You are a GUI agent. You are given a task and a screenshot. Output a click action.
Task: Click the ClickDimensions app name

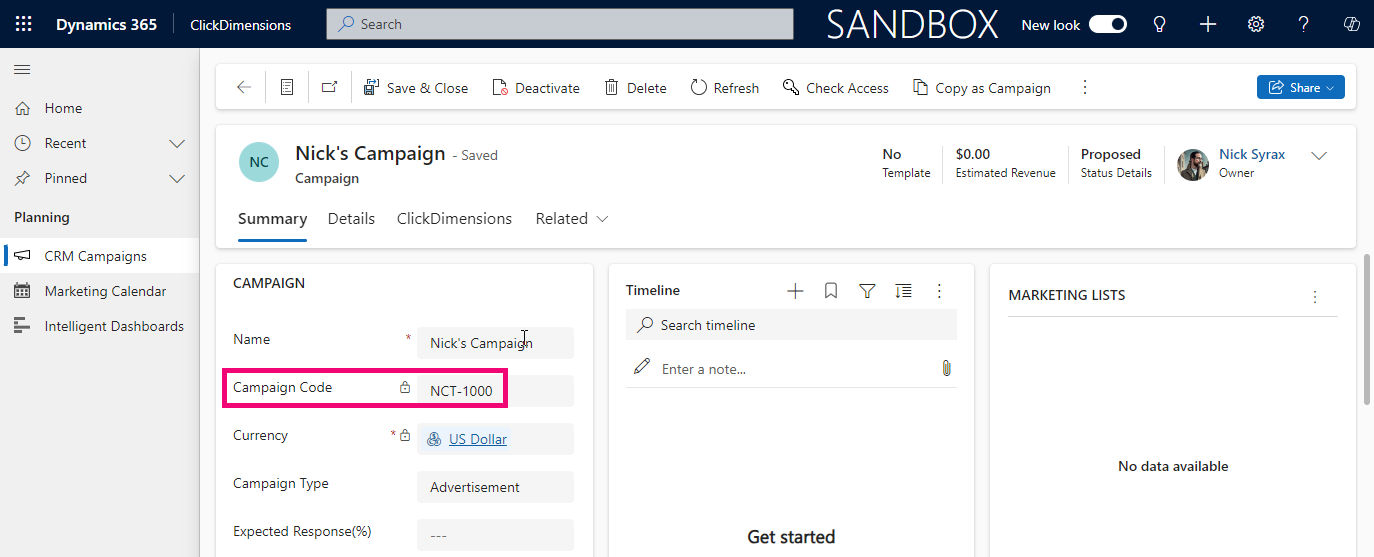pyautogui.click(x=241, y=25)
